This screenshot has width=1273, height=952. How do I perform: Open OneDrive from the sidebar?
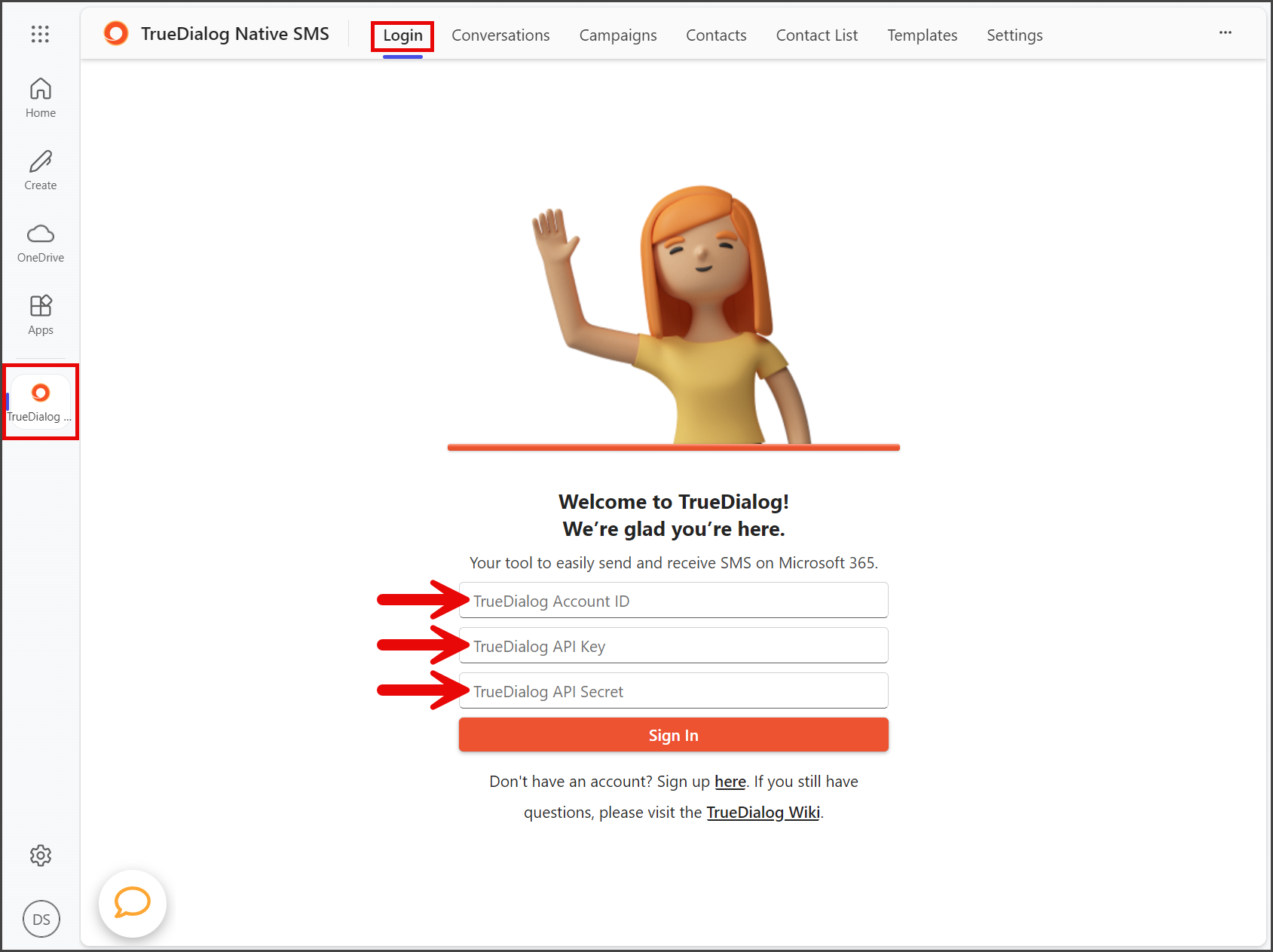41,243
